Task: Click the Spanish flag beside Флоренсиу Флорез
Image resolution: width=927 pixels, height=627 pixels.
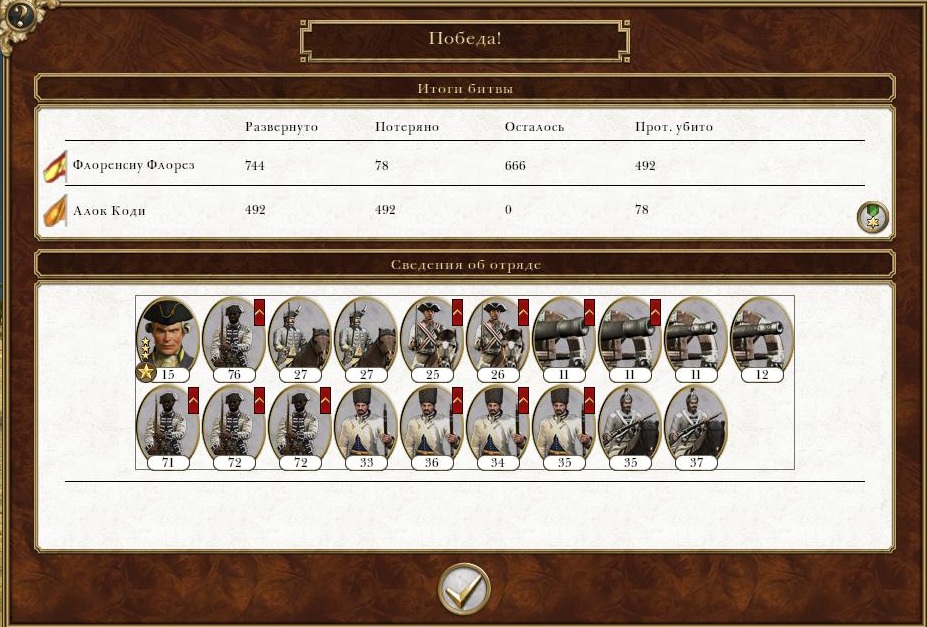Action: pos(55,167)
